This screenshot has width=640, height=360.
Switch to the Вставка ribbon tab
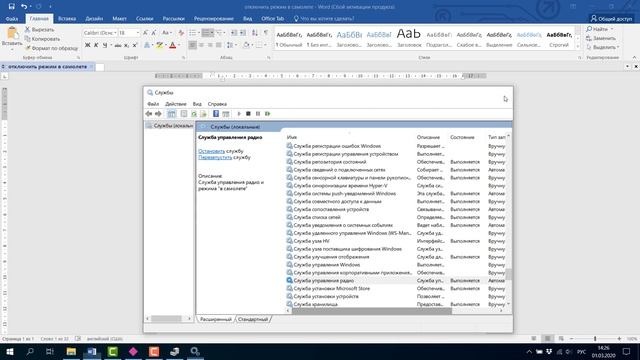67,18
